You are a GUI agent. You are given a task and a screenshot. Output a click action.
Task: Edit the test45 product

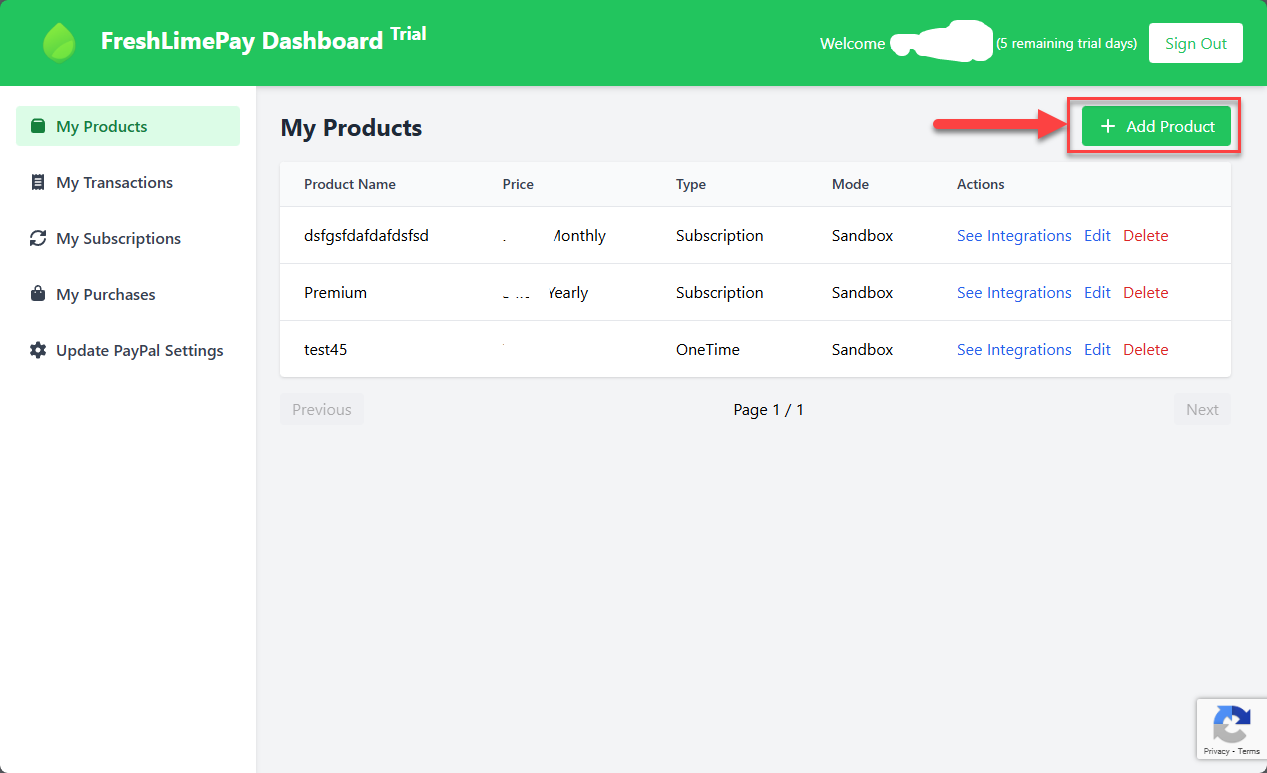pos(1097,350)
